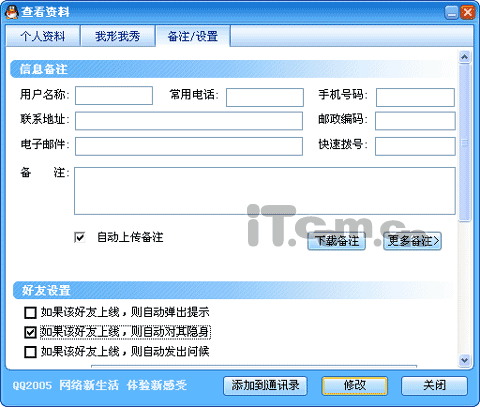Click the 修改 button
Viewport: 480px width, 407px height.
(x=355, y=386)
